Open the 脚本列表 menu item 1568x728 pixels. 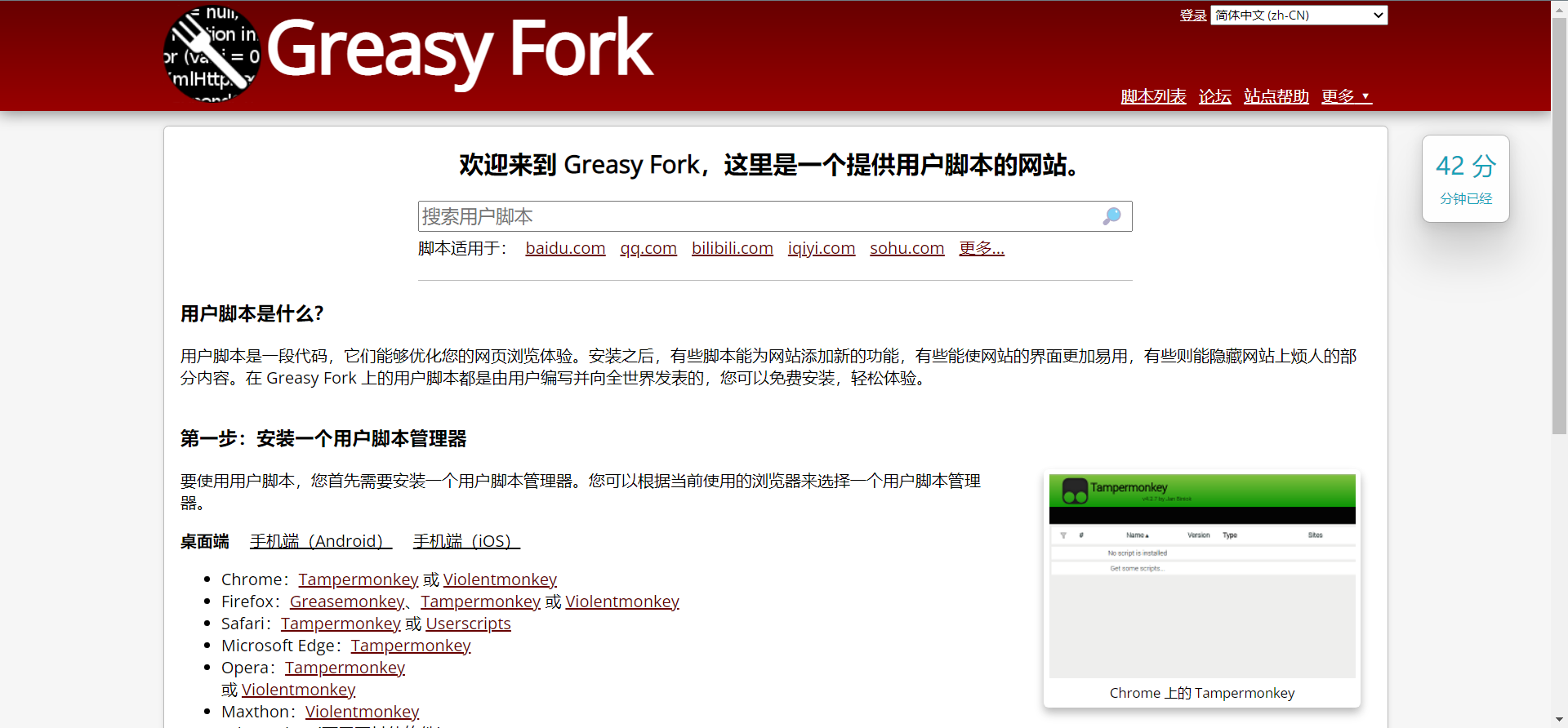click(x=1153, y=96)
